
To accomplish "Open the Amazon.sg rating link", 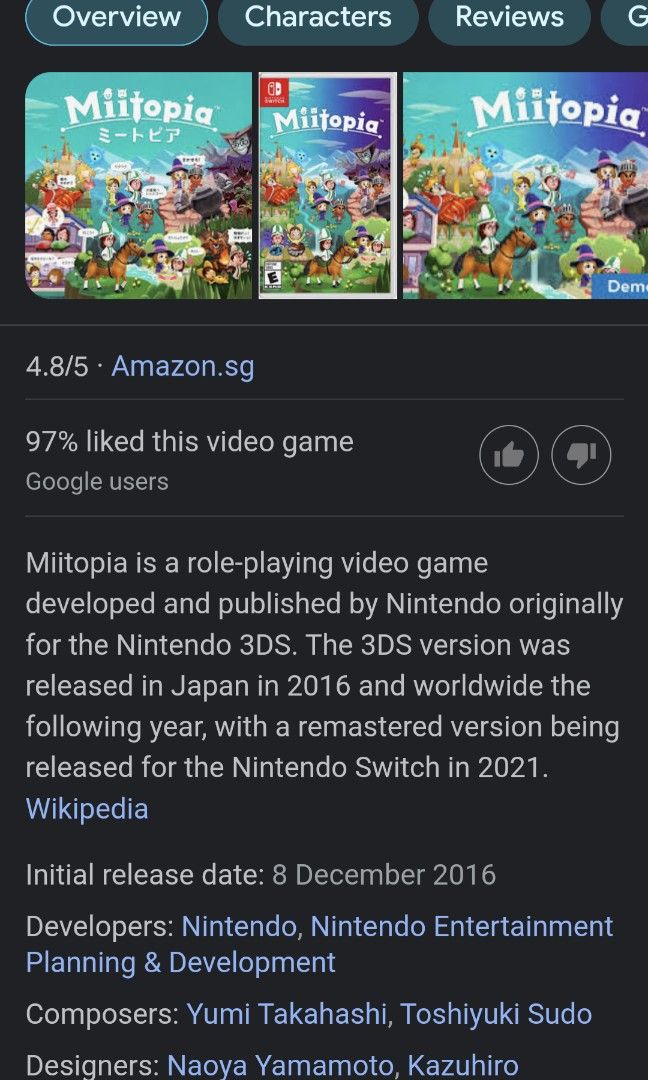I will [182, 367].
